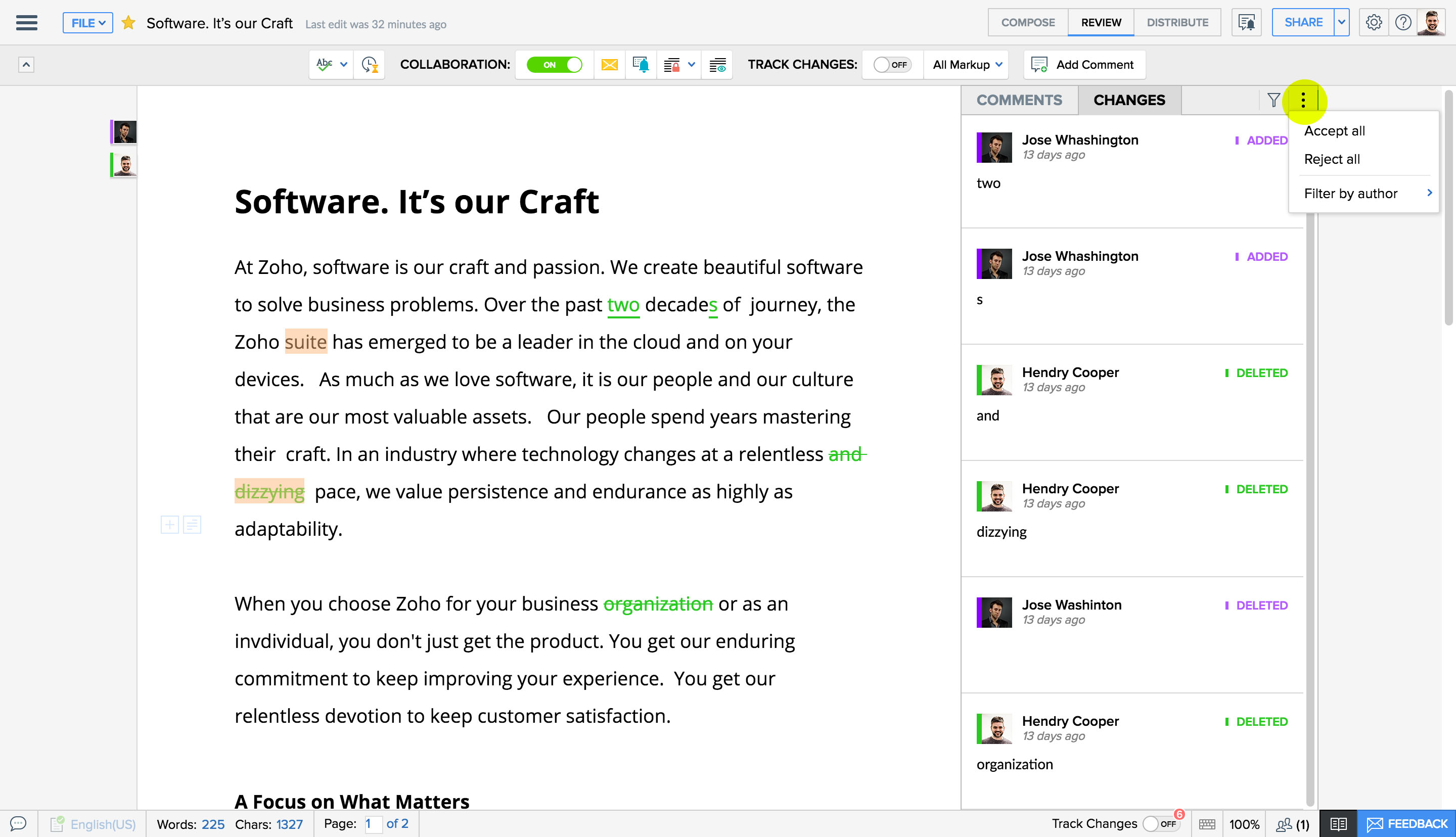
Task: Click the spell check Abc icon
Action: point(324,64)
